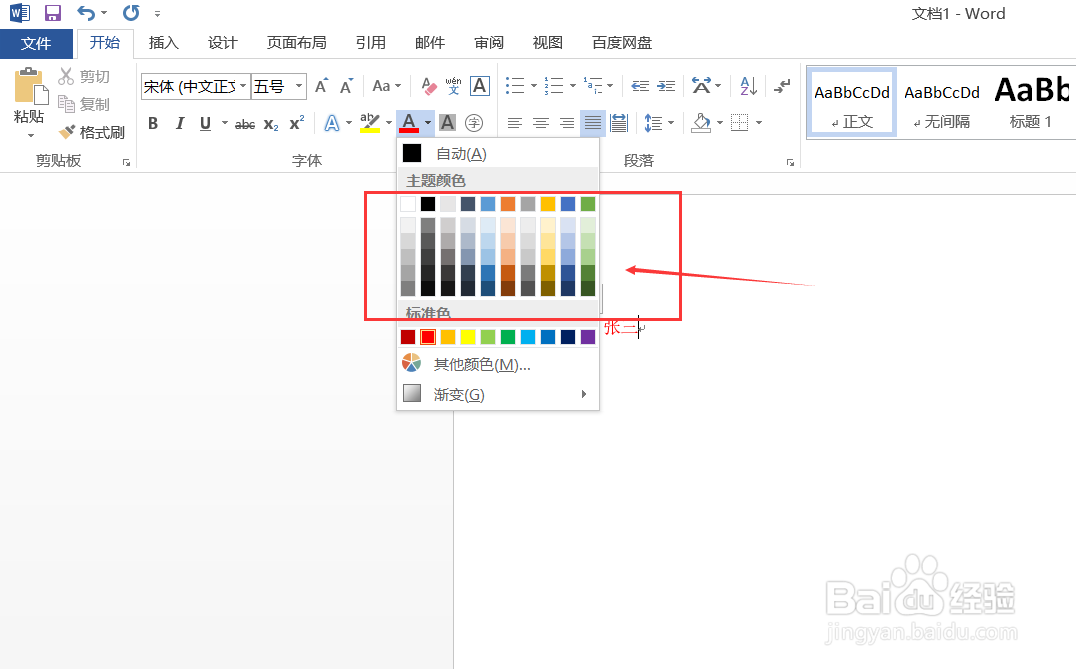Decrease font size with shrink font icon
Viewport: 1076px width, 669px height.
pyautogui.click(x=347, y=86)
